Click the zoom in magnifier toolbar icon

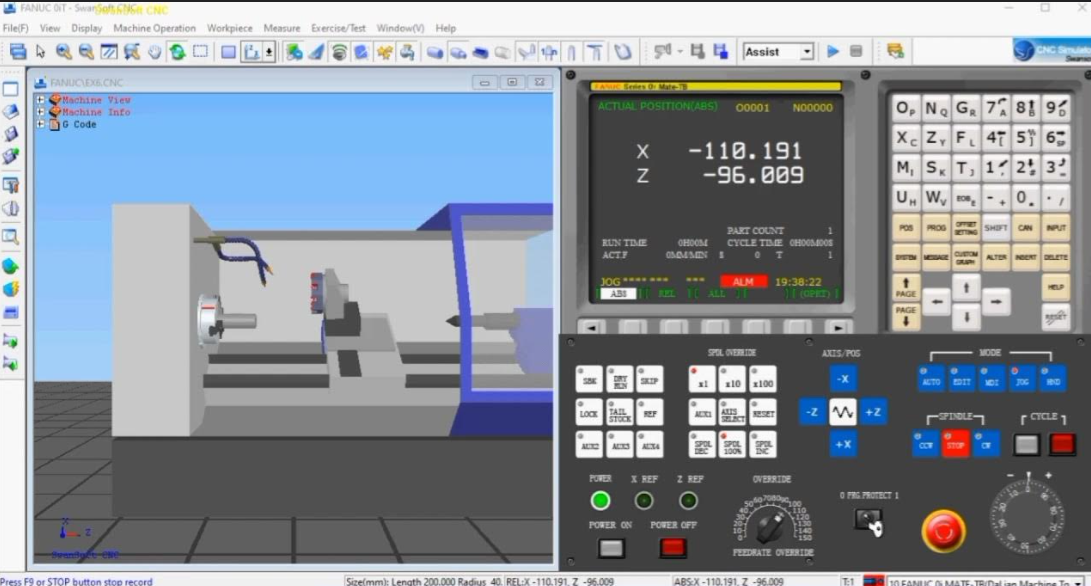pos(63,52)
